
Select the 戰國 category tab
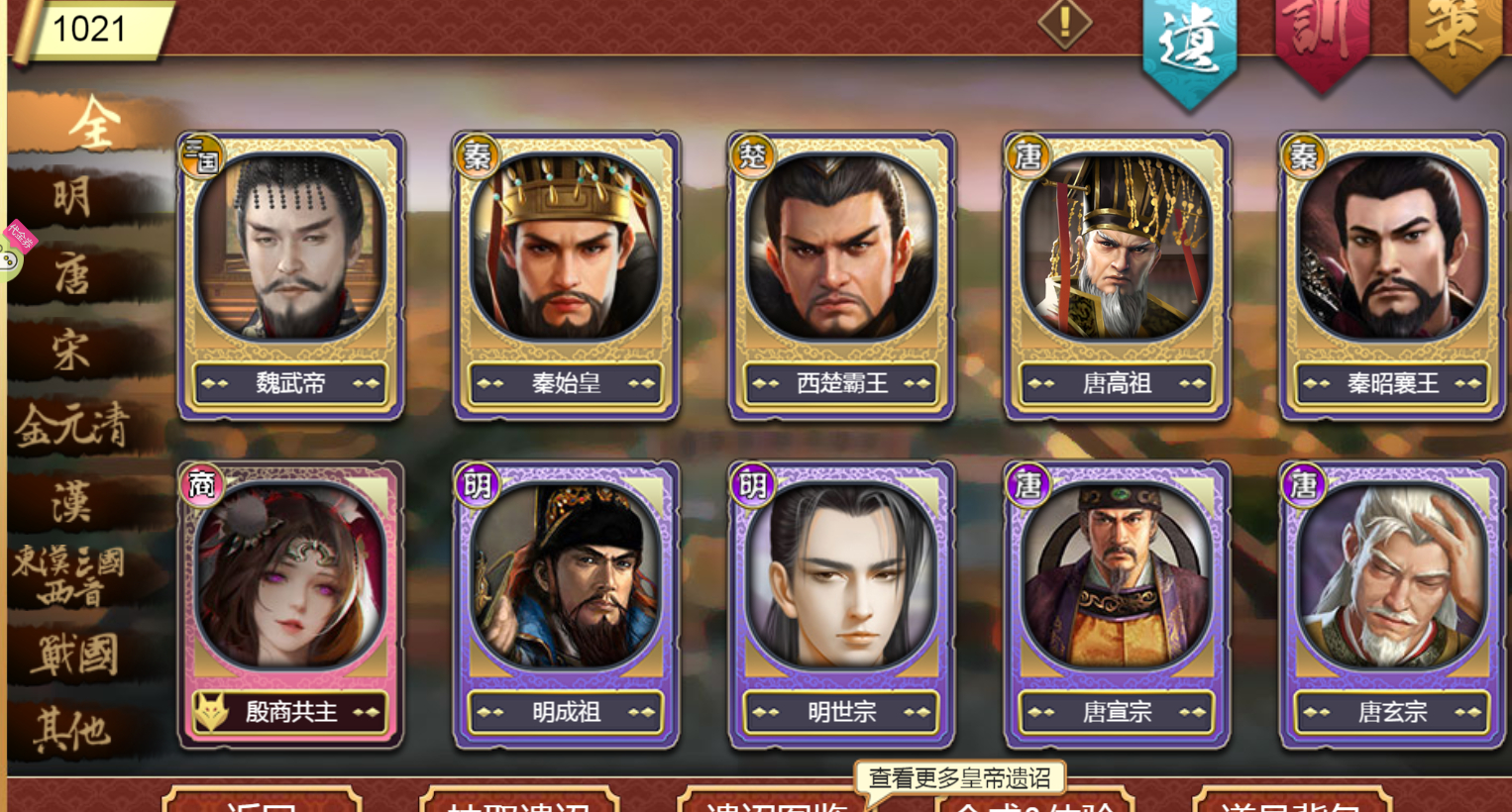(x=74, y=655)
